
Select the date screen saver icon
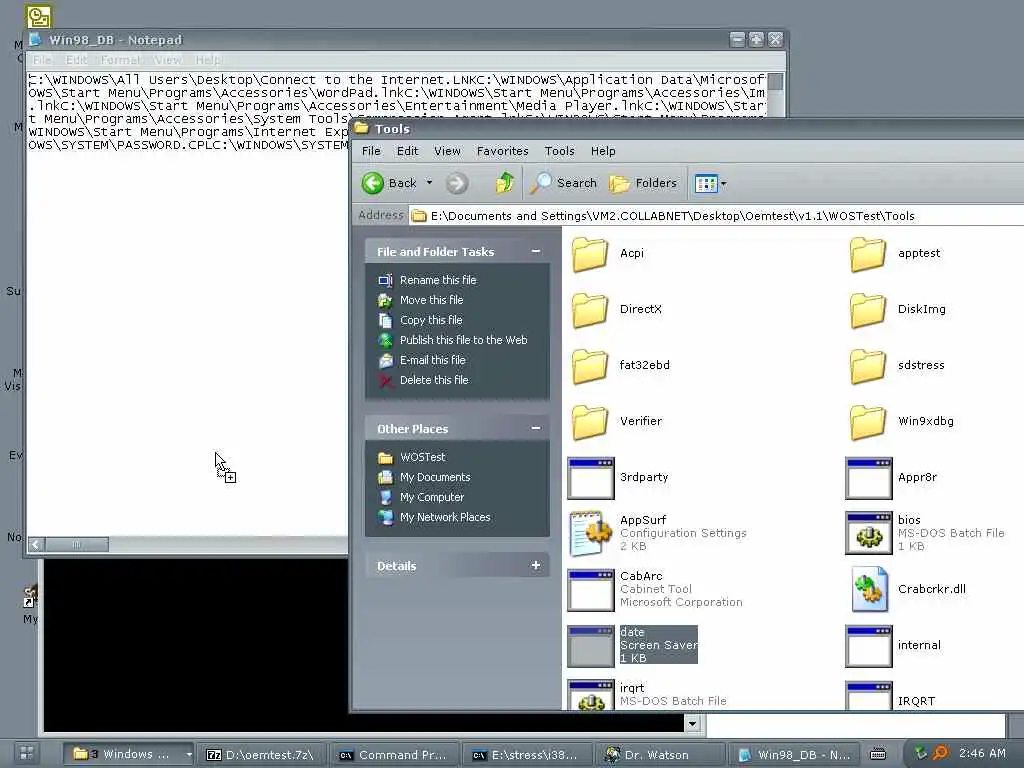pyautogui.click(x=591, y=647)
